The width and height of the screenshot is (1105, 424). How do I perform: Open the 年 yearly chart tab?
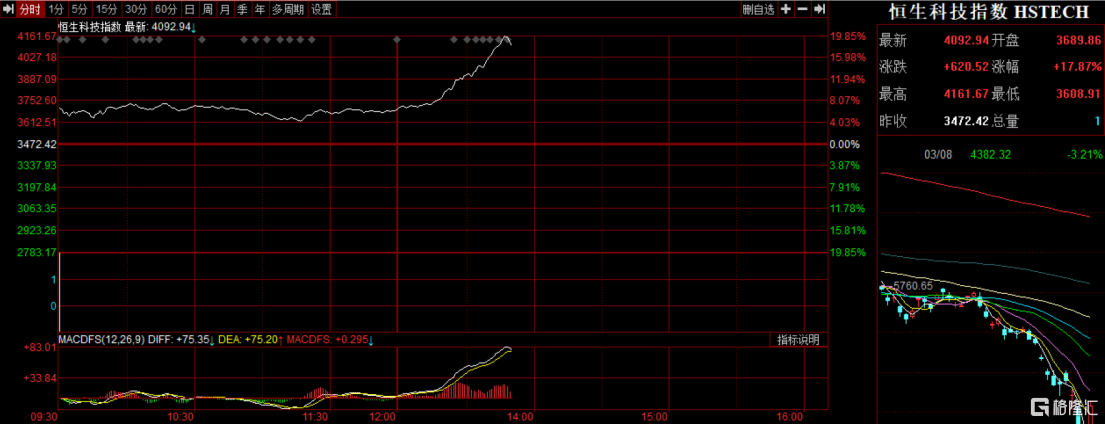click(260, 9)
